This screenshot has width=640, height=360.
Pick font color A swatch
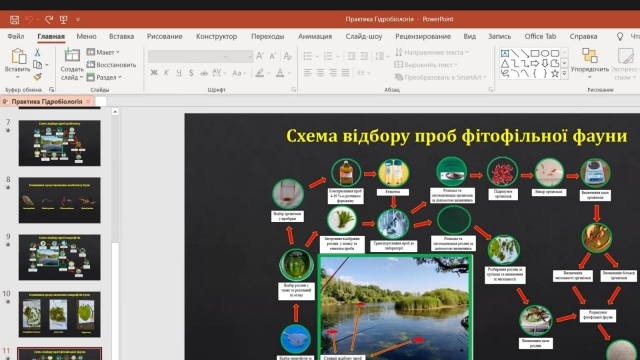(280, 73)
